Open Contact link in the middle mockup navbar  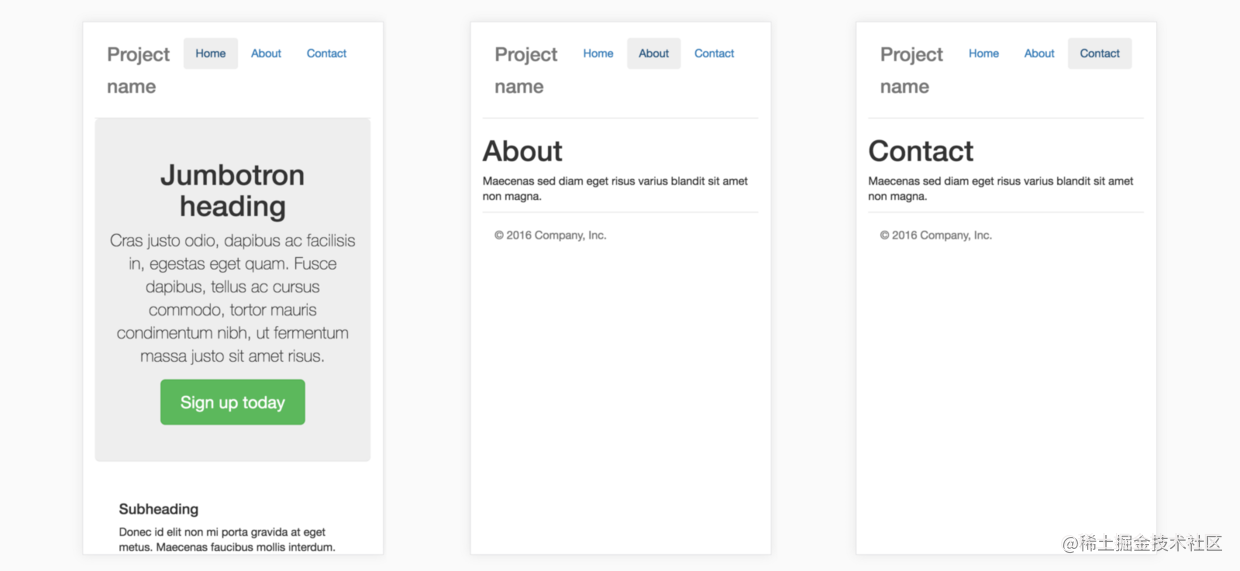(714, 53)
